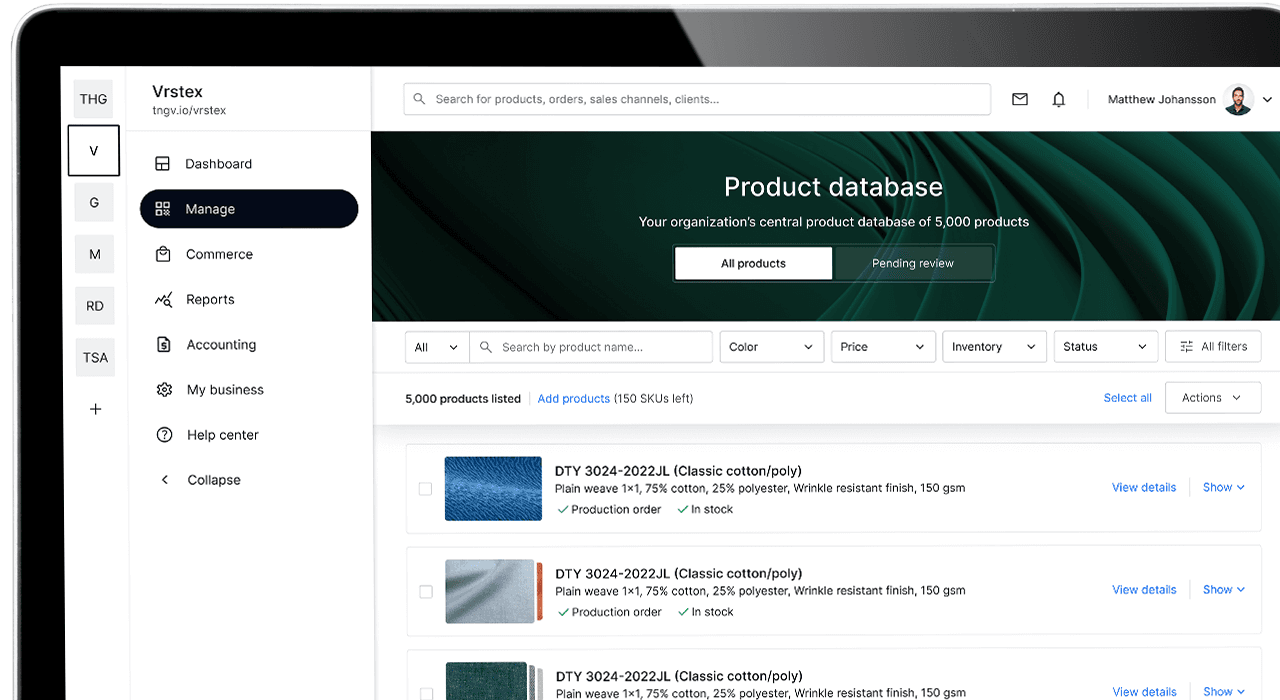Switch to the M organization
This screenshot has width=1280, height=700.
[x=94, y=254]
